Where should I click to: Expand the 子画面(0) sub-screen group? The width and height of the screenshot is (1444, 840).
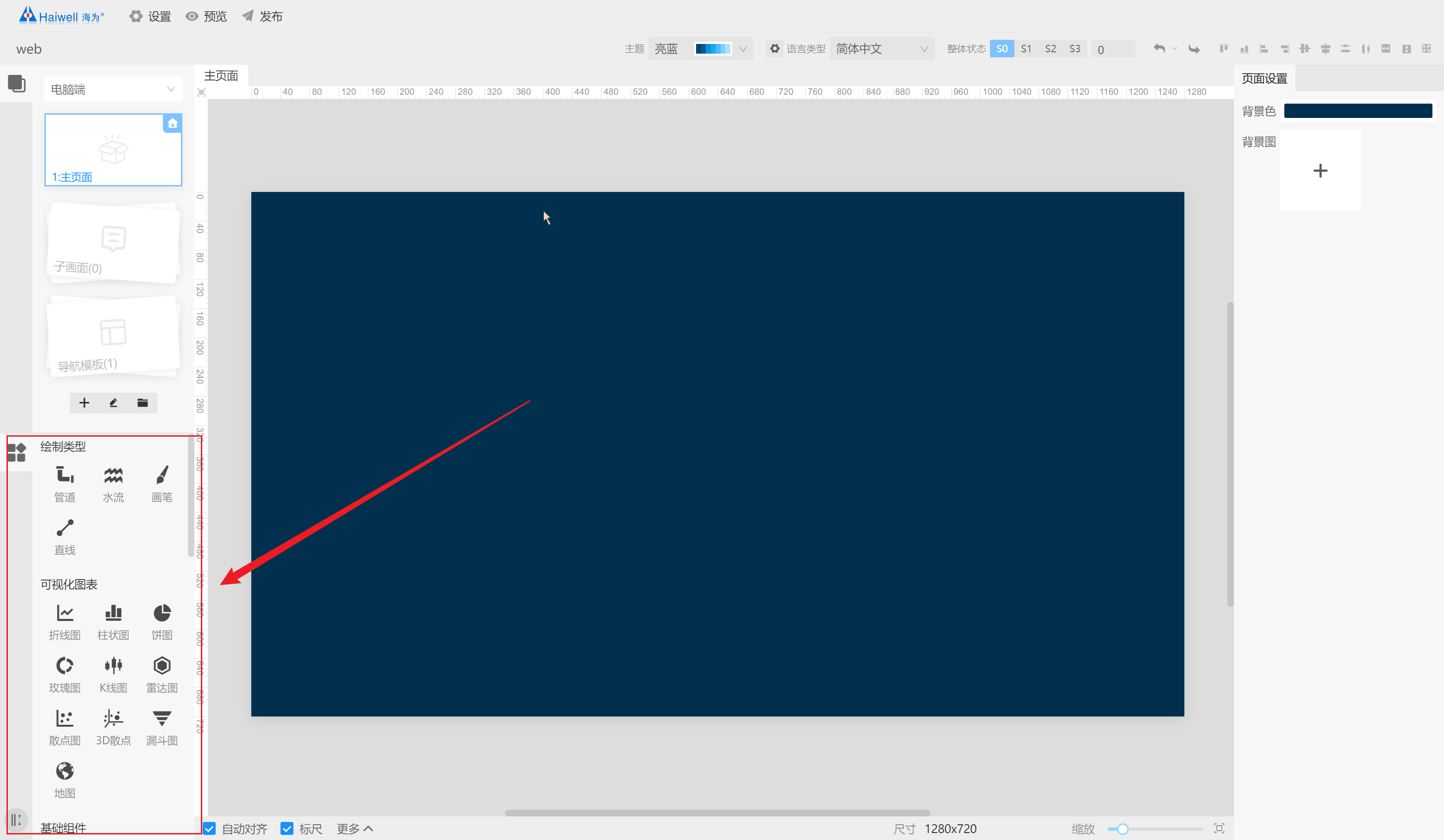[113, 243]
